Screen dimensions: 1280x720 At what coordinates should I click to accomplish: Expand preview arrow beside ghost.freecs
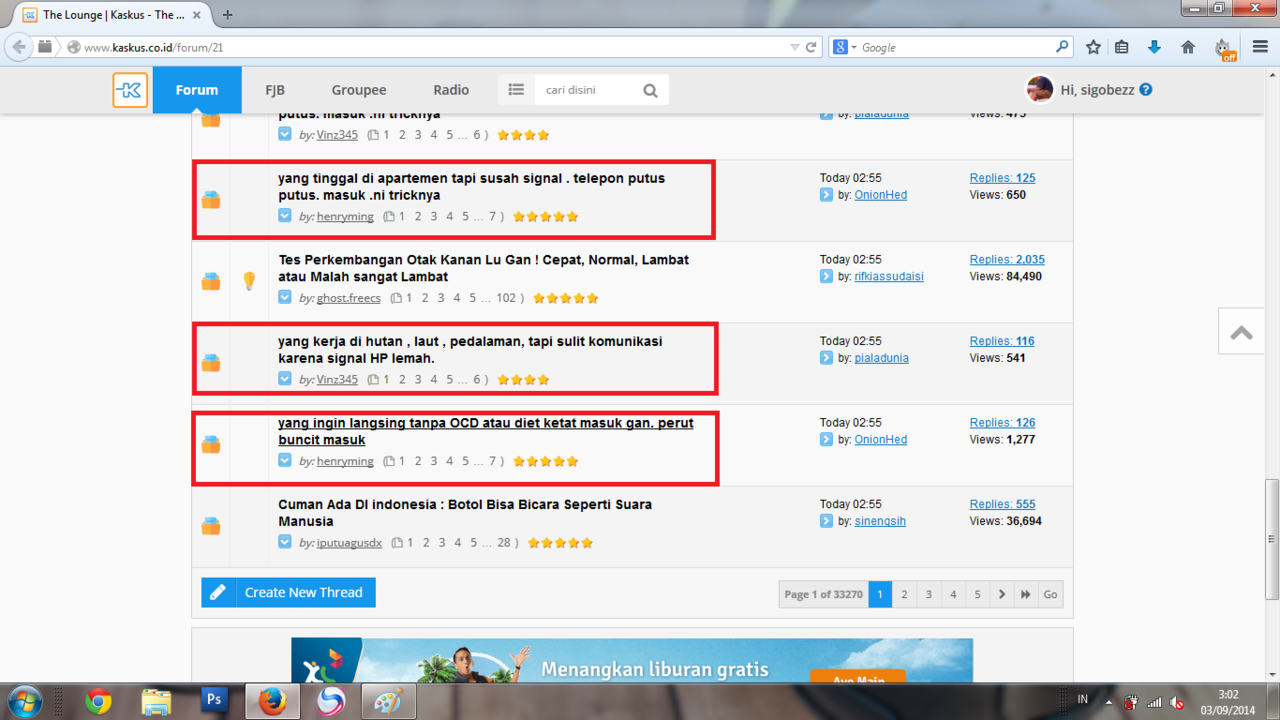point(285,297)
